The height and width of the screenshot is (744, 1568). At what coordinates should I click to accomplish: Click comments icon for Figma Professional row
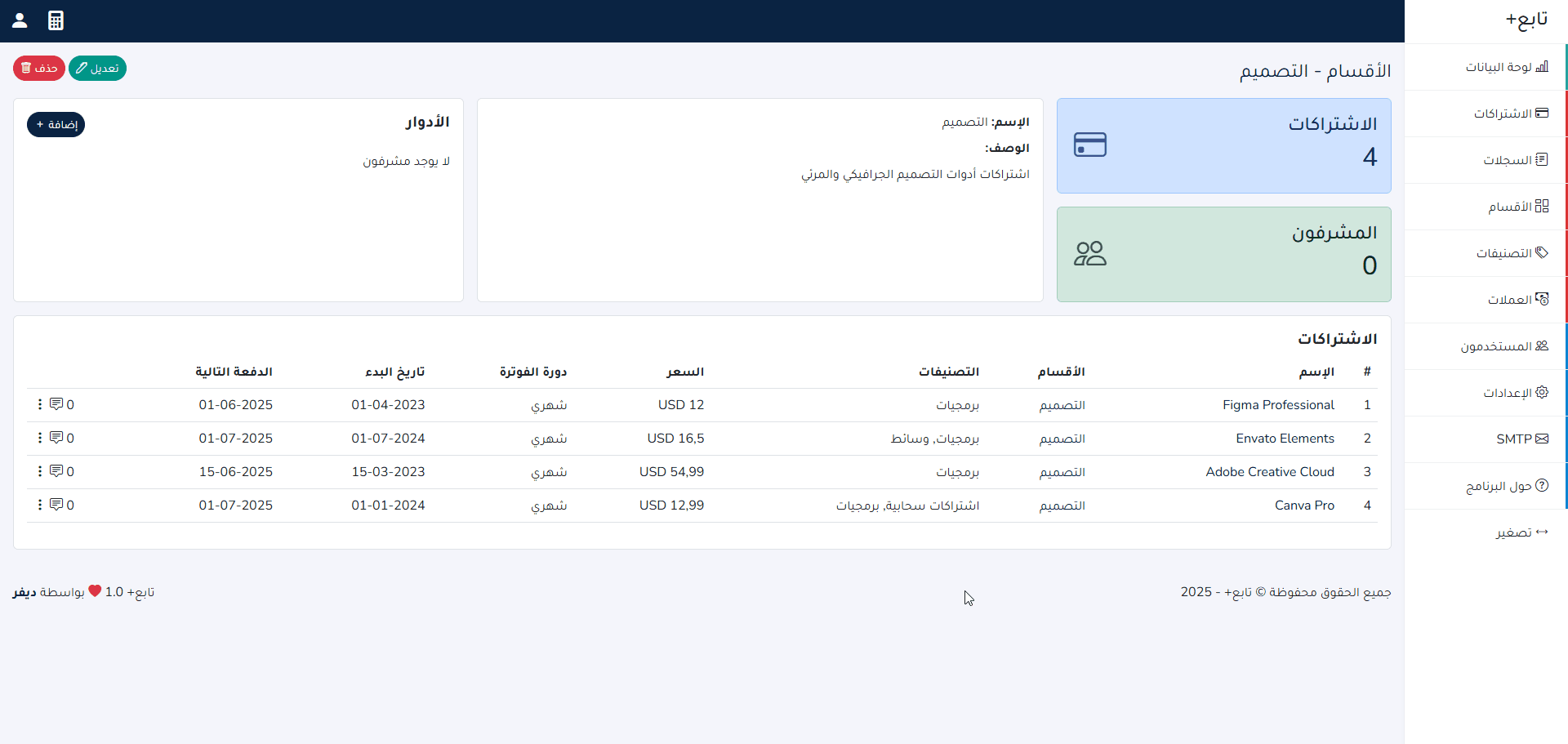pos(56,404)
